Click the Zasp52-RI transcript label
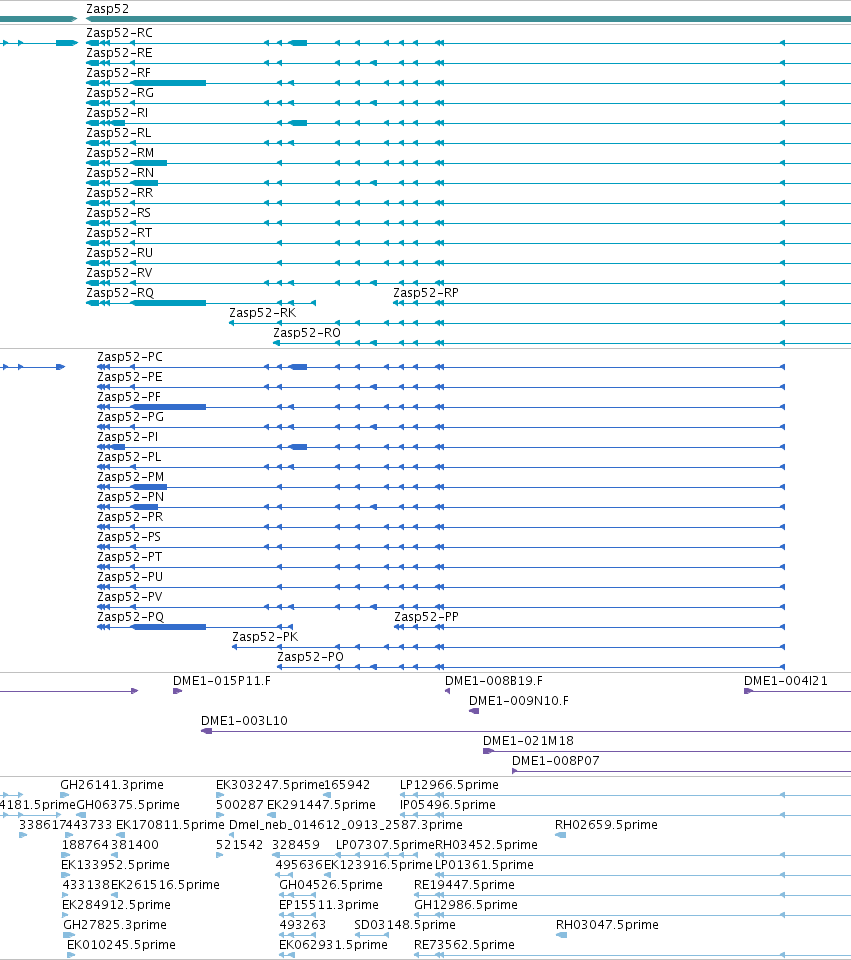Viewport: 851px width, 960px height. pos(117,113)
